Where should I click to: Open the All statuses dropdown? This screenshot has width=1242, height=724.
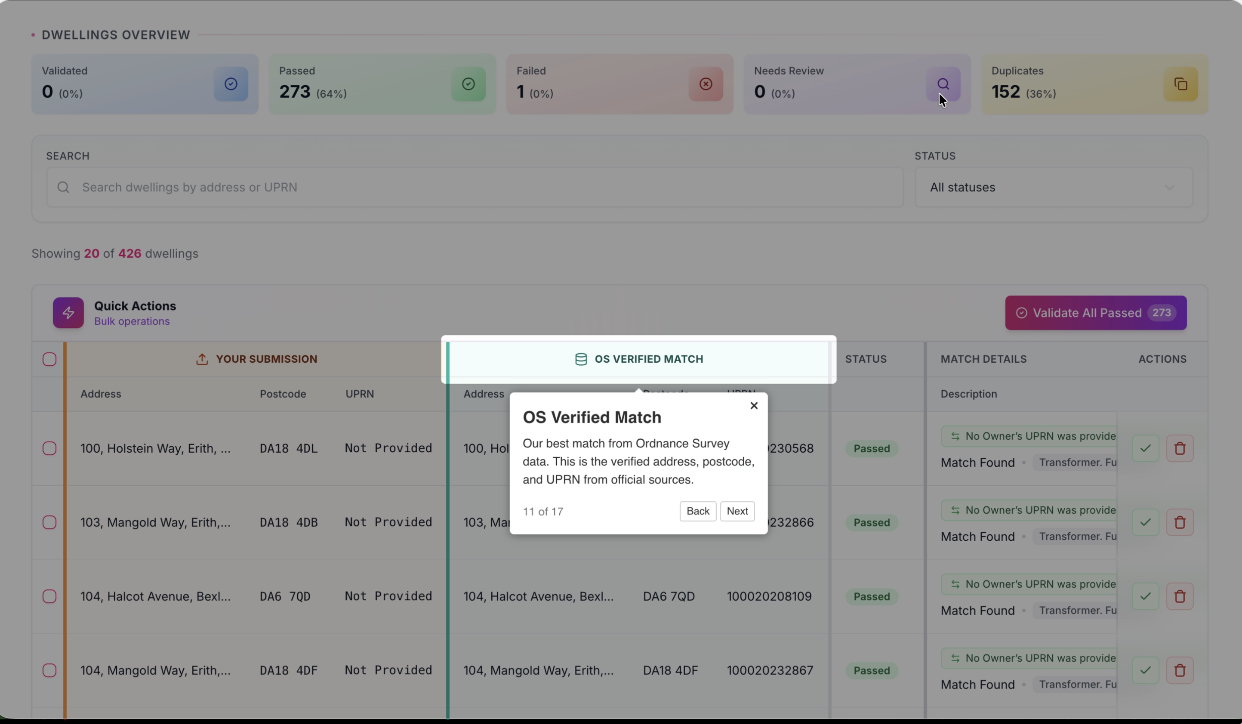tap(1053, 187)
